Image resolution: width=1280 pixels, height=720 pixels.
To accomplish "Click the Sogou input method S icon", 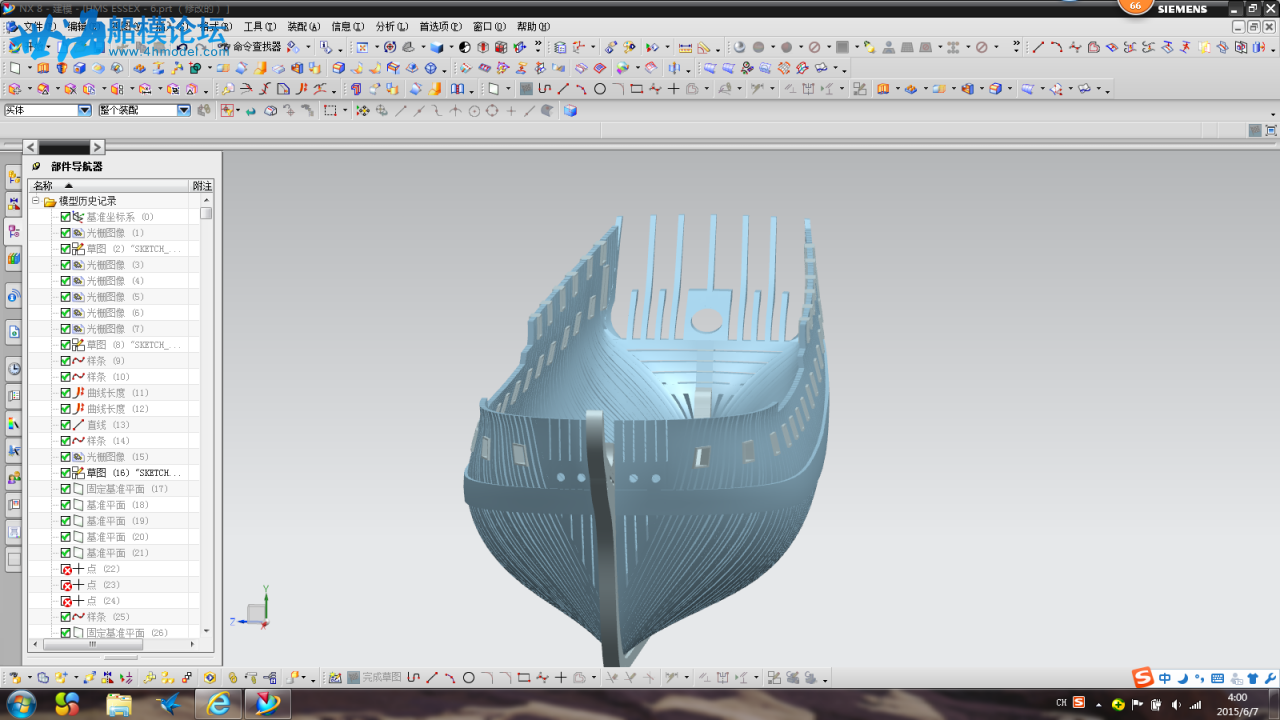I will click(x=1143, y=678).
